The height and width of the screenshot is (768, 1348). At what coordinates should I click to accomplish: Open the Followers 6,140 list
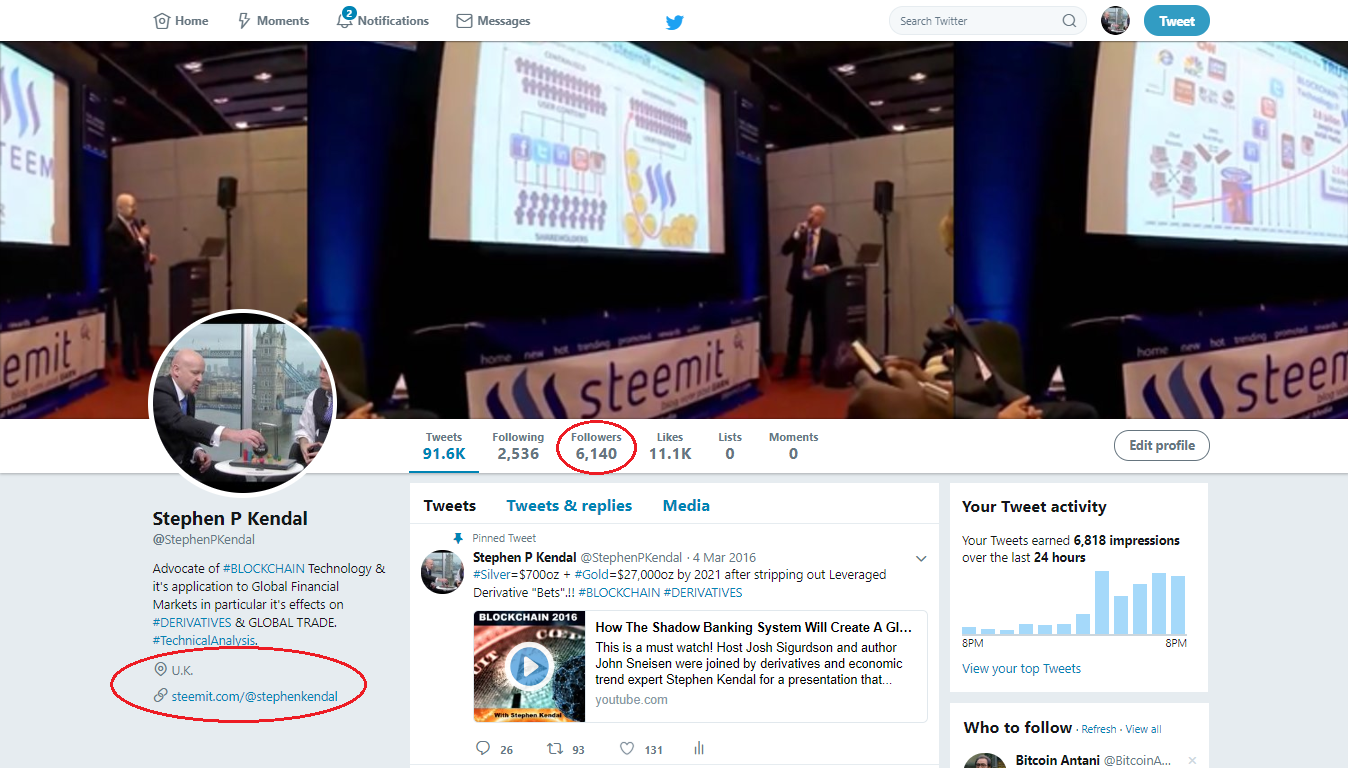click(596, 446)
